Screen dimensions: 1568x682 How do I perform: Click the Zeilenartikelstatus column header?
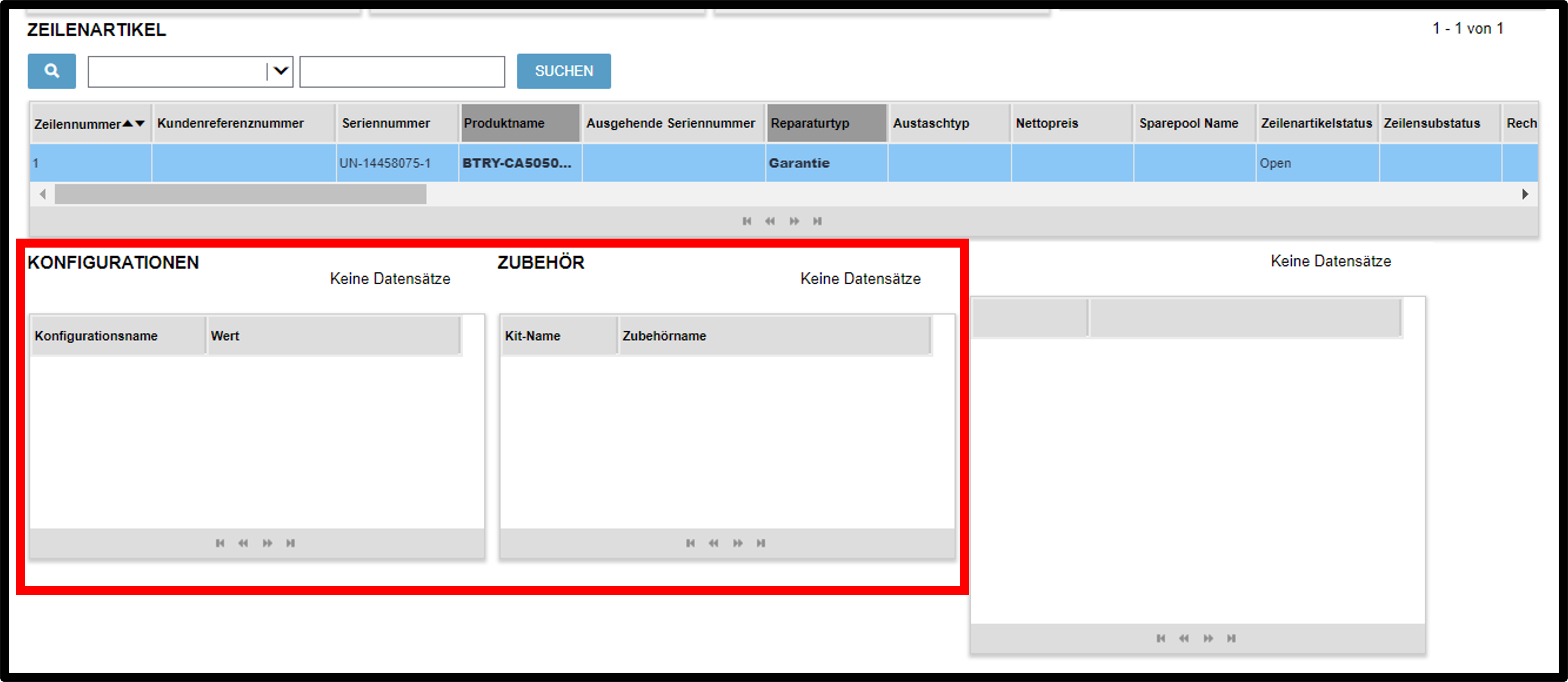tap(1318, 124)
